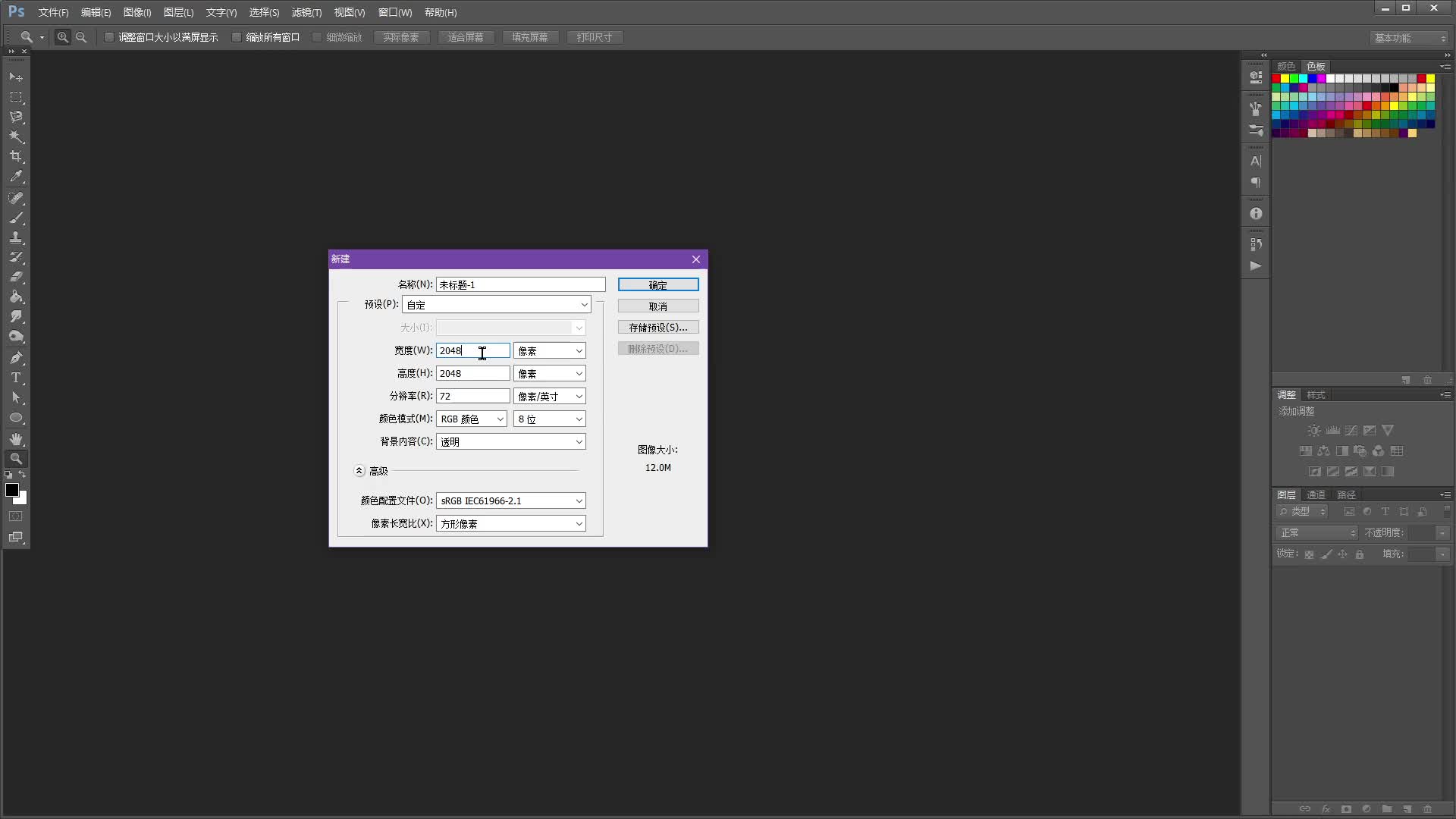Open the Paragraph panel icon

[x=1256, y=183]
